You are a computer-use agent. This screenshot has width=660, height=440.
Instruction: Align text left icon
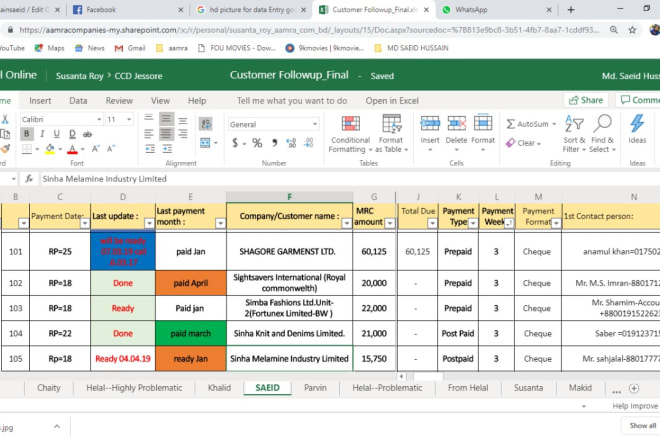[x=149, y=134]
